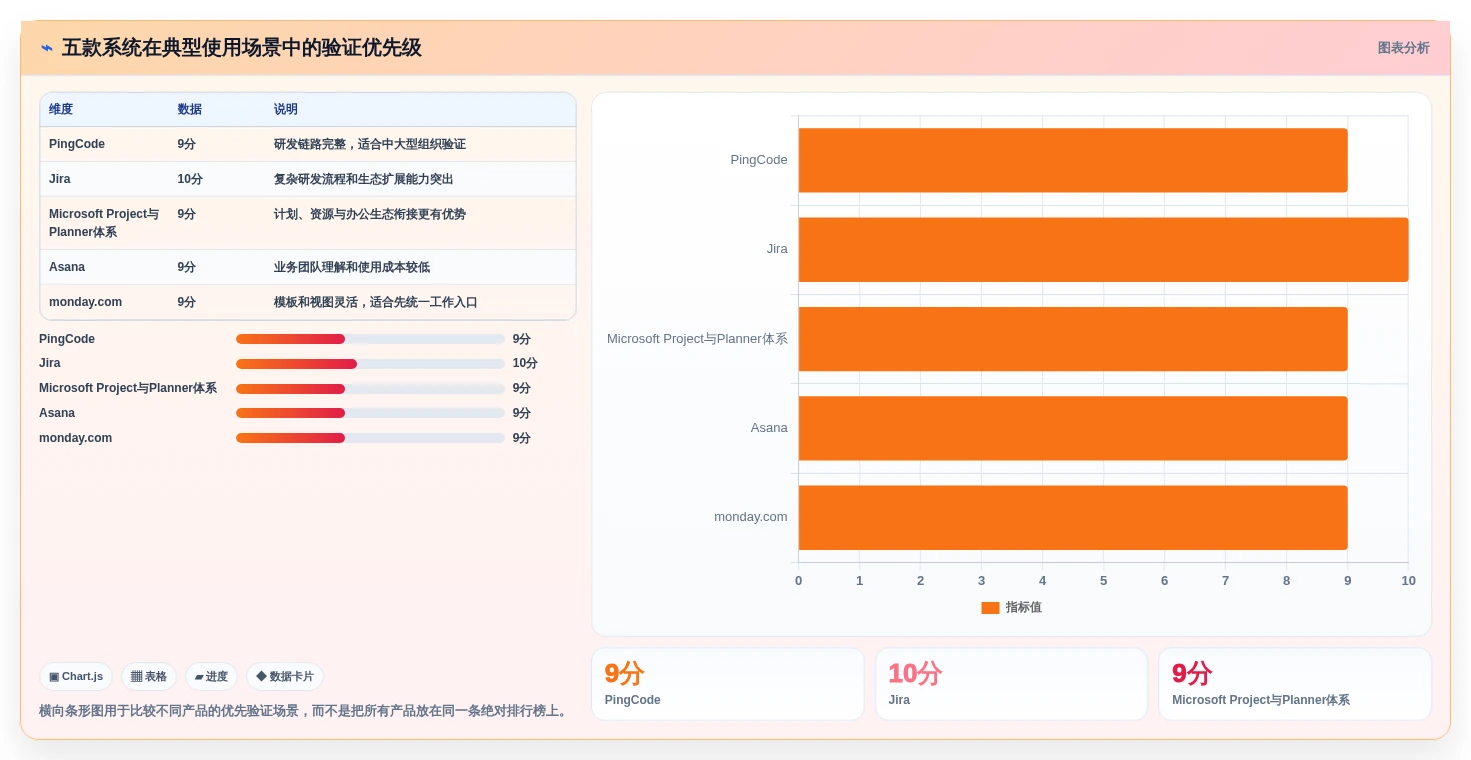1471x760 pixels.
Task: Open the Jira 10分 data card
Action: [1011, 684]
